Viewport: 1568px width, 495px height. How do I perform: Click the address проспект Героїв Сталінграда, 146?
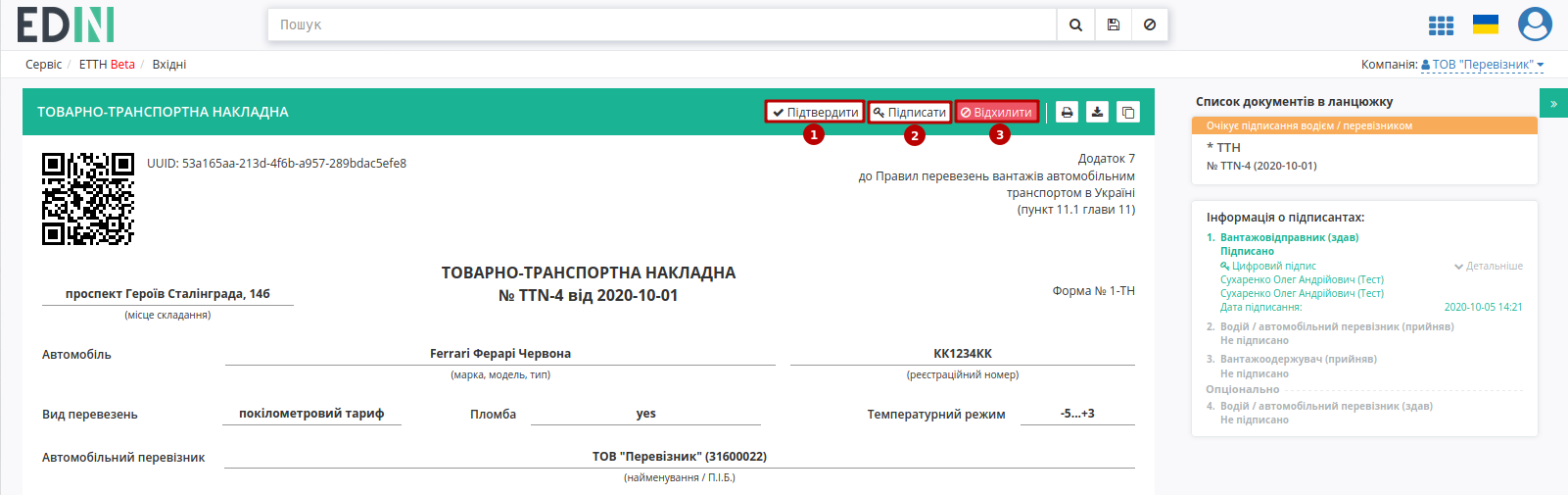pos(167,294)
